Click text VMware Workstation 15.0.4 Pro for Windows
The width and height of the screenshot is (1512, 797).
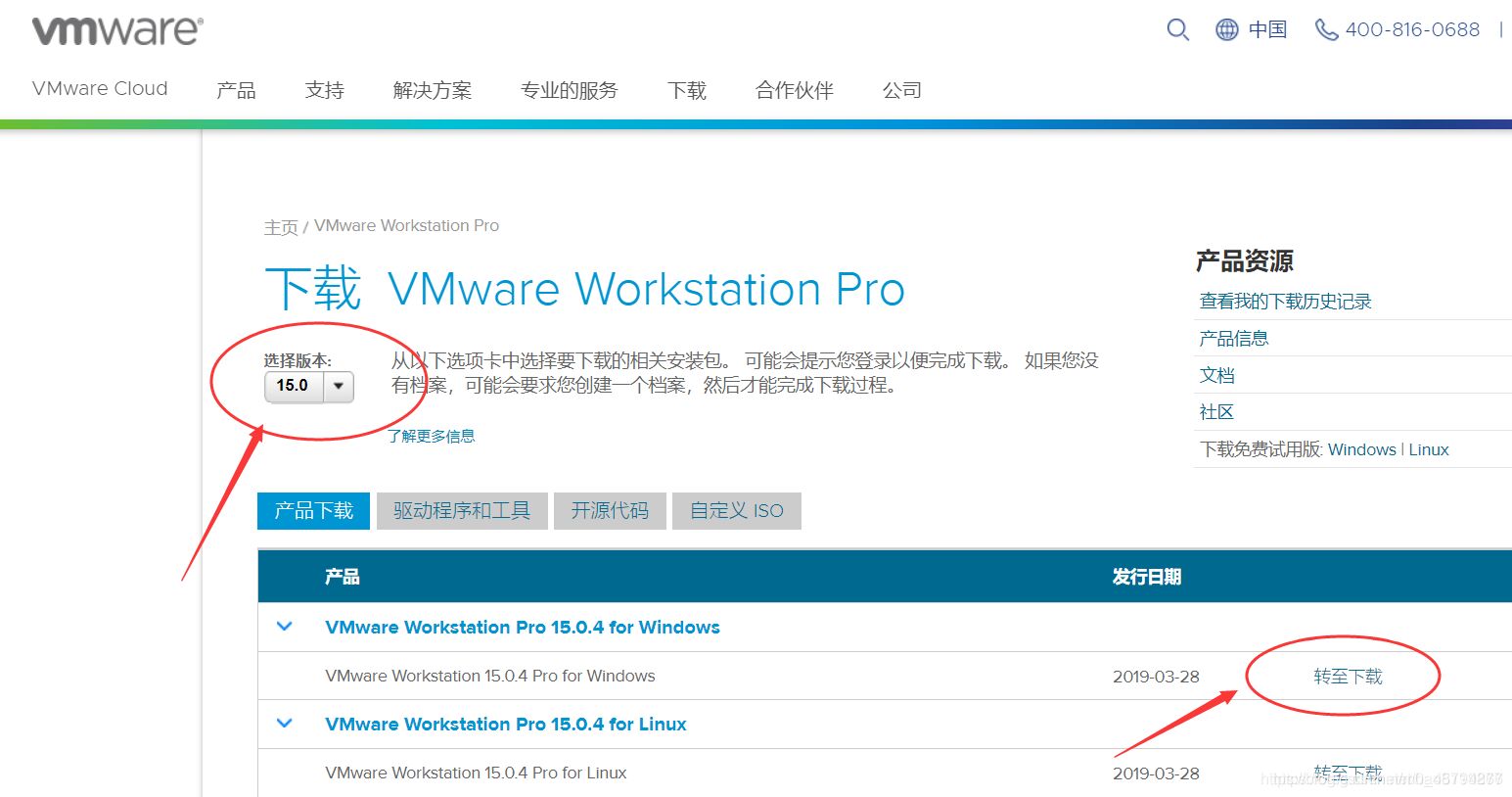coord(490,676)
